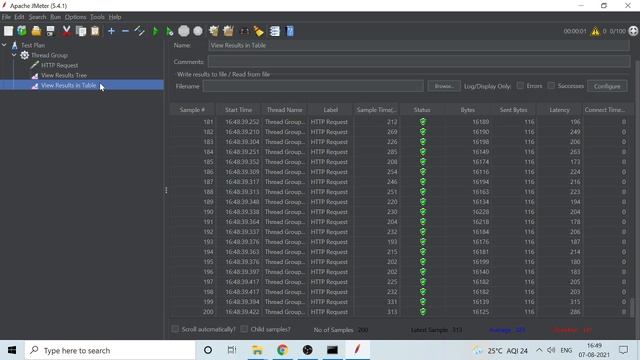Open the File menu
Image resolution: width=640 pixels, height=360 pixels.
coord(6,17)
